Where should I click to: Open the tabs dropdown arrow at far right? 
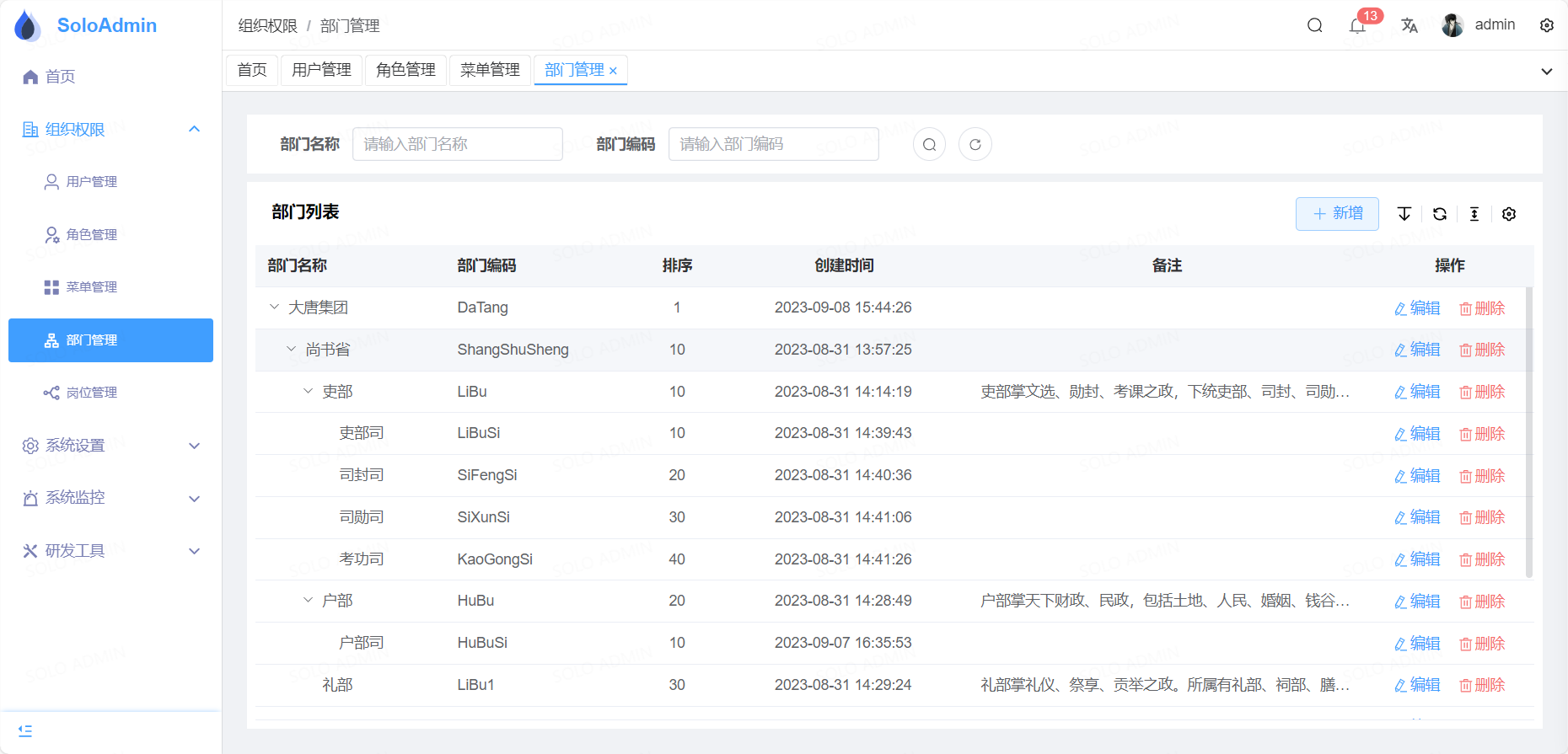pyautogui.click(x=1547, y=72)
